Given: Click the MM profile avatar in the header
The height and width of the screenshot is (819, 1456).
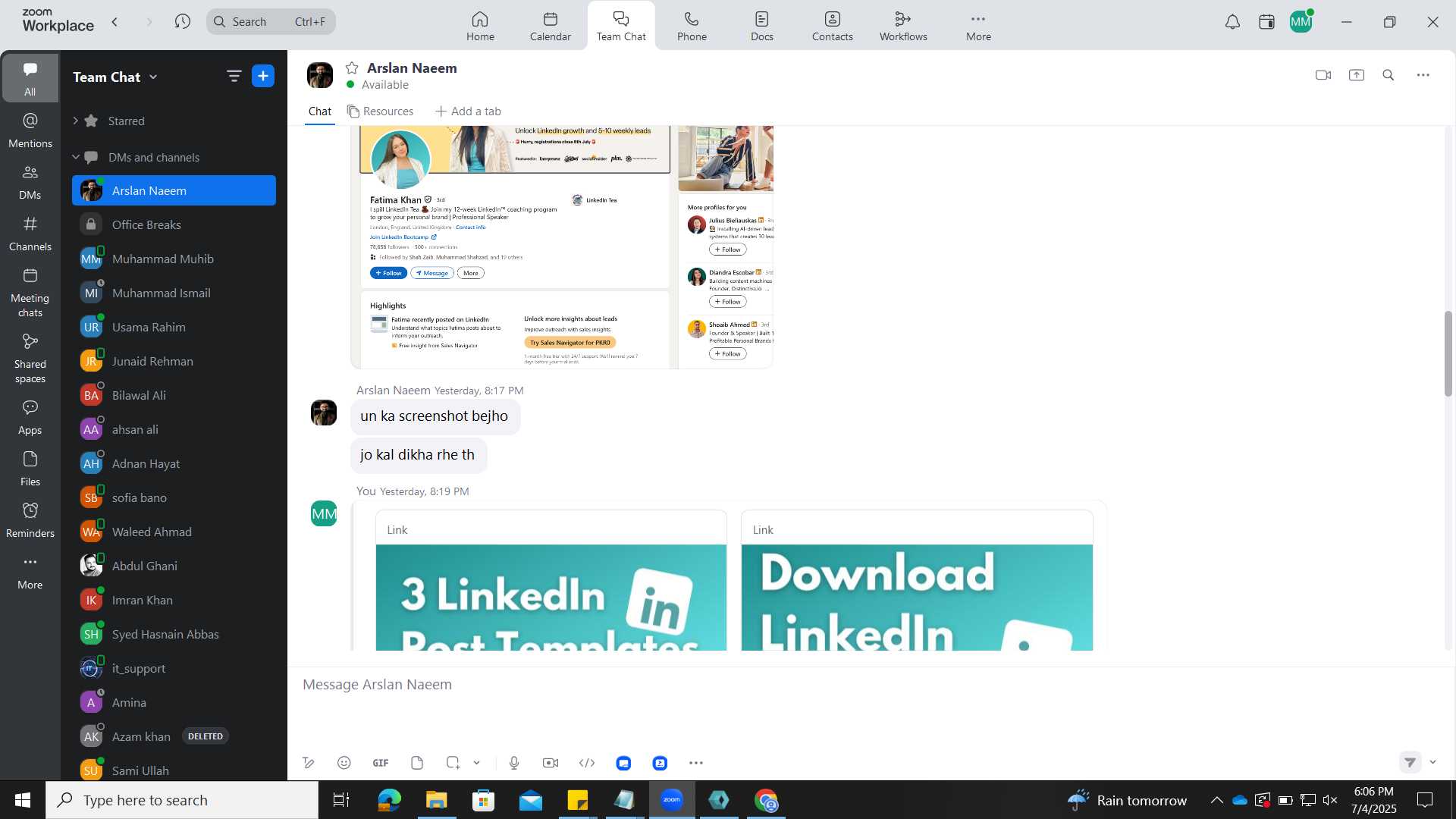Looking at the screenshot, I should point(1301,22).
